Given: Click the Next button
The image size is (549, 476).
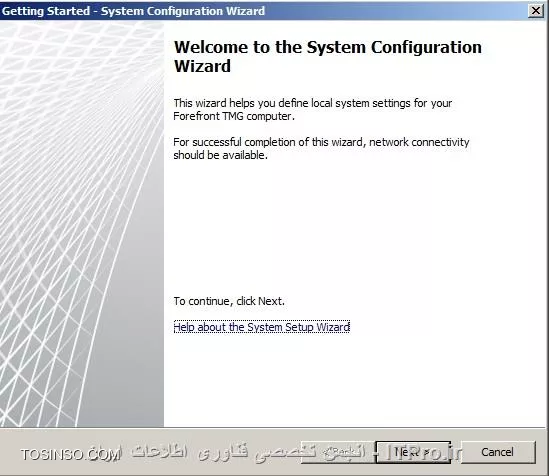Looking at the screenshot, I should [x=413, y=452].
